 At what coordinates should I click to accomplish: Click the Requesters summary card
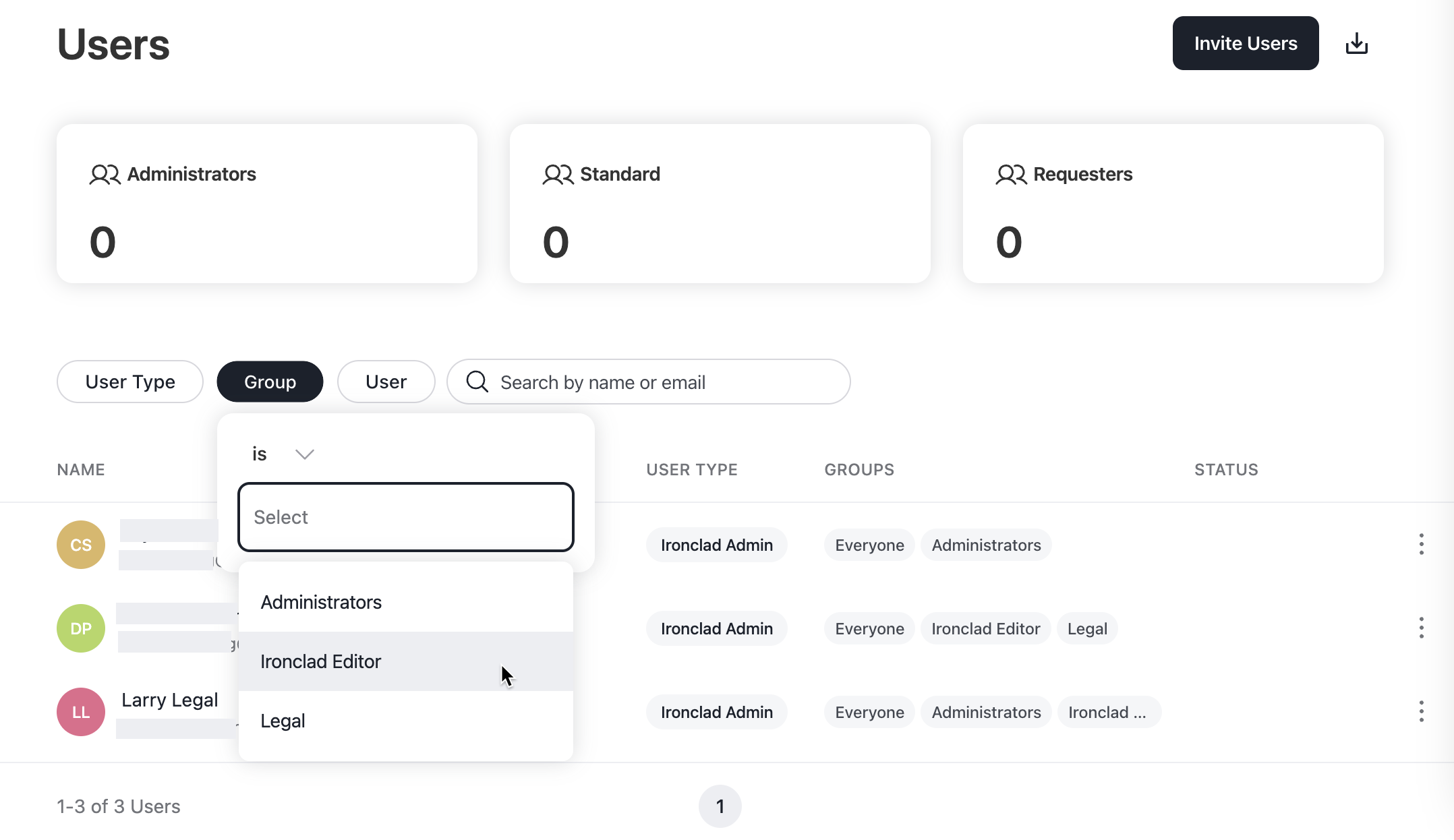(x=1173, y=204)
